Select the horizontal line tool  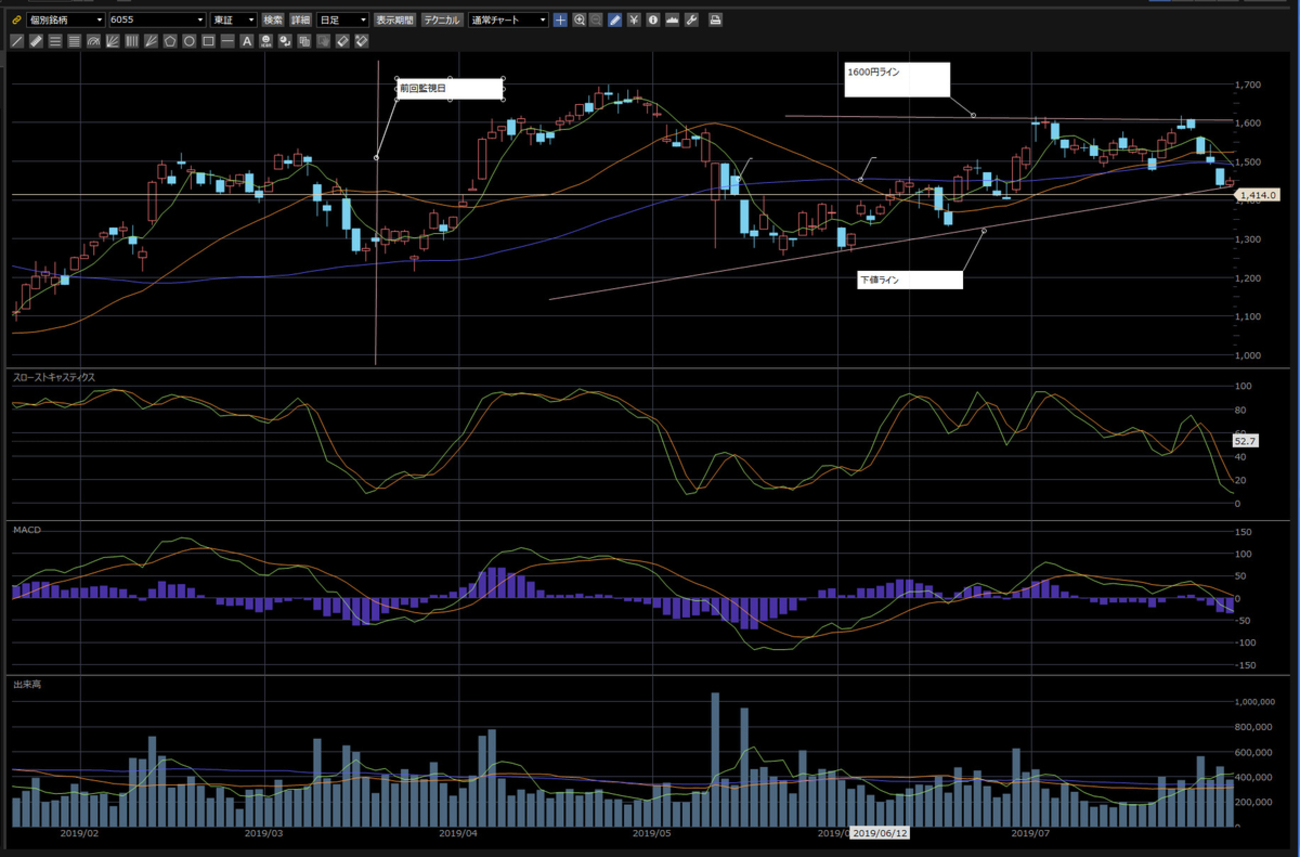[228, 41]
